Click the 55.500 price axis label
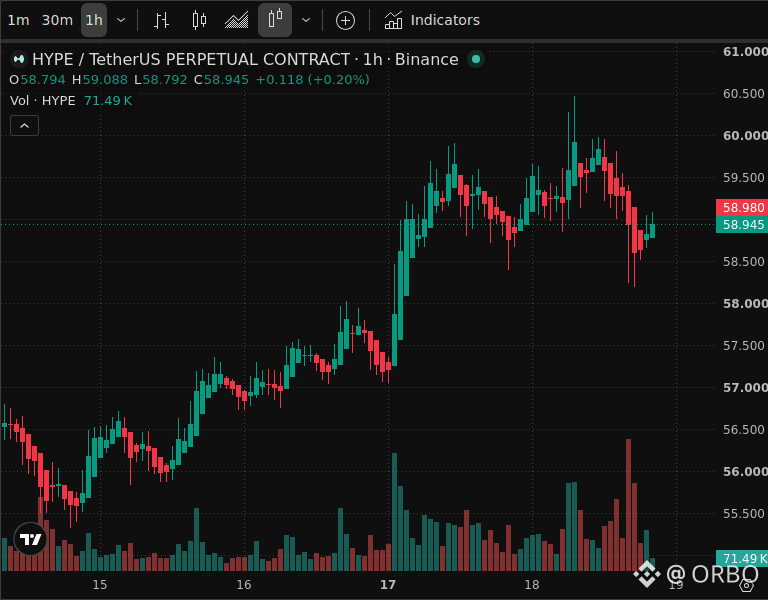 pos(744,514)
